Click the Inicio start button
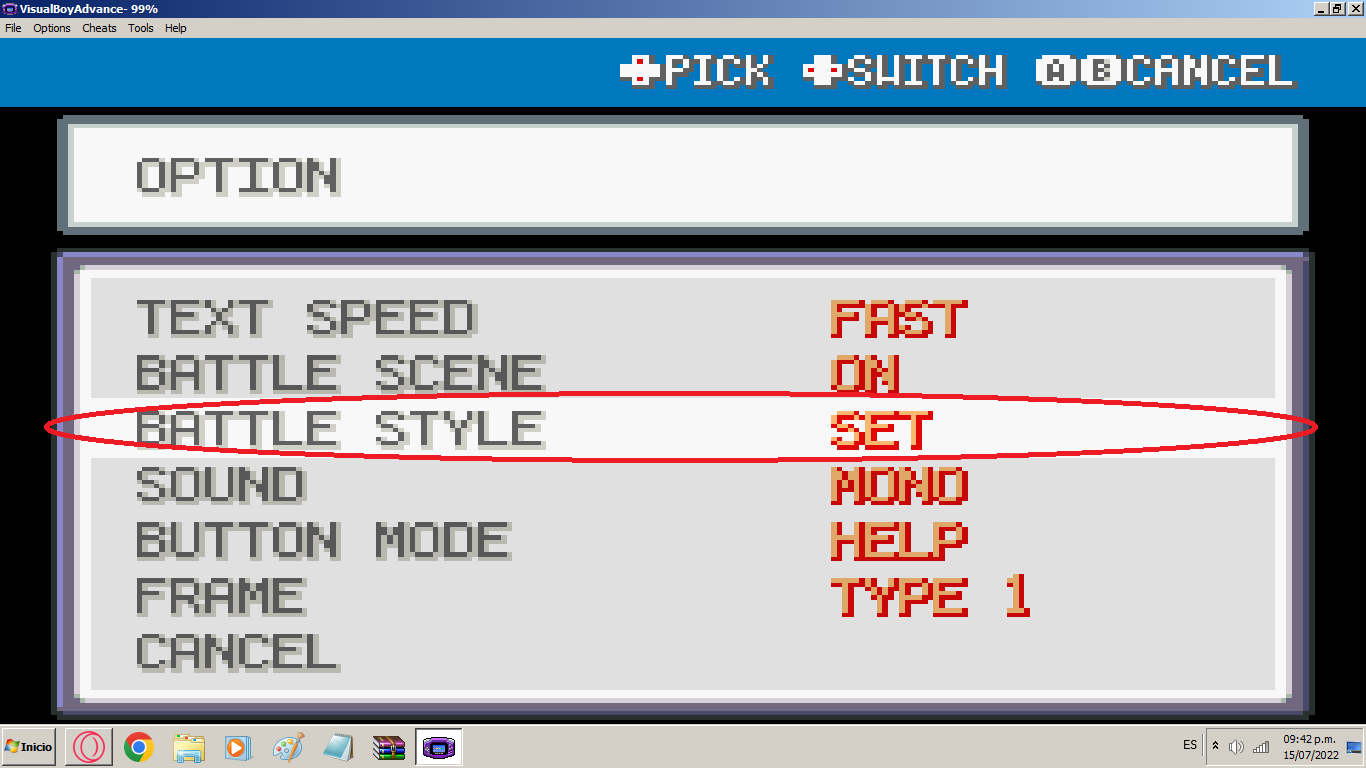This screenshot has height=768, width=1366. pyautogui.click(x=29, y=747)
